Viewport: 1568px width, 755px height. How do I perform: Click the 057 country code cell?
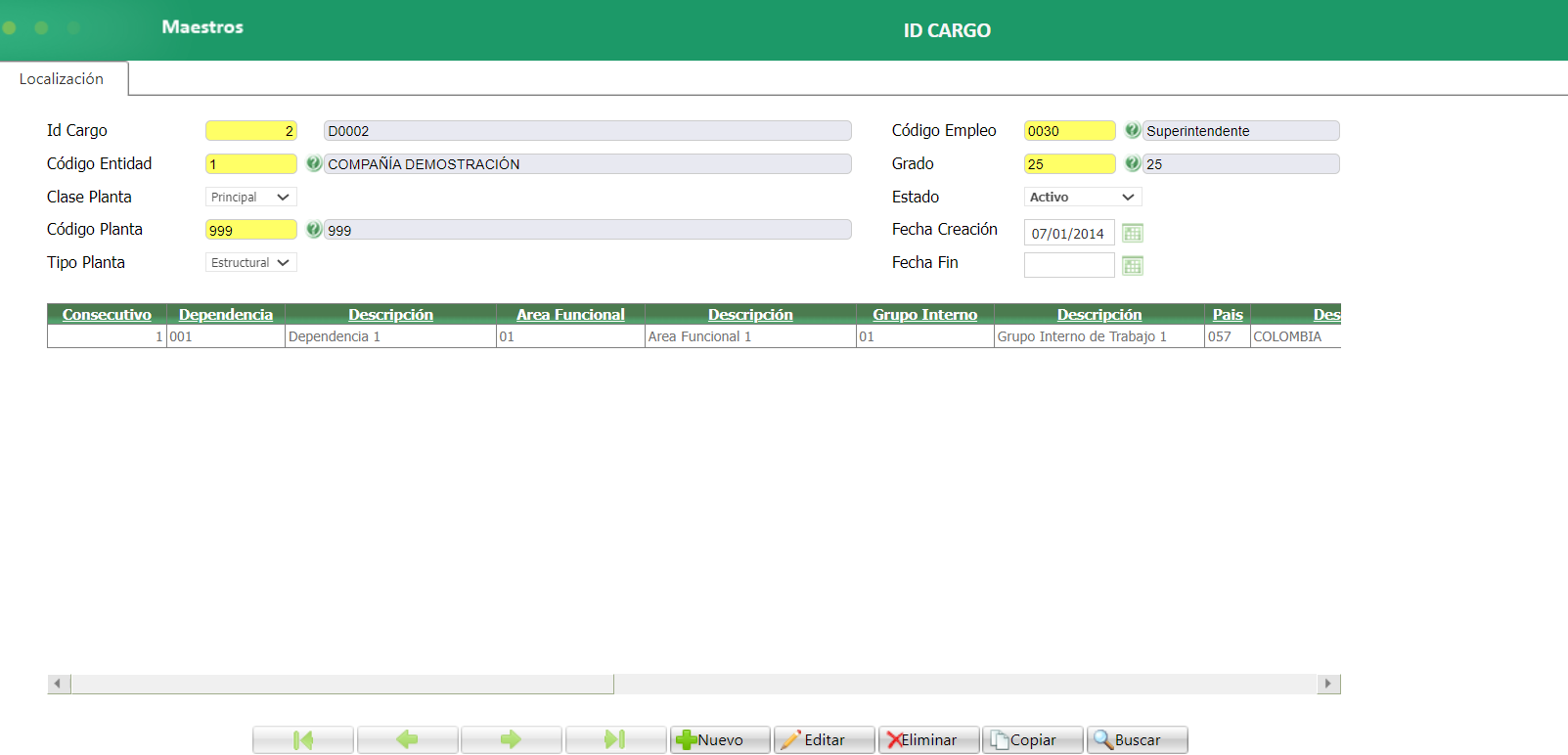pos(1227,336)
